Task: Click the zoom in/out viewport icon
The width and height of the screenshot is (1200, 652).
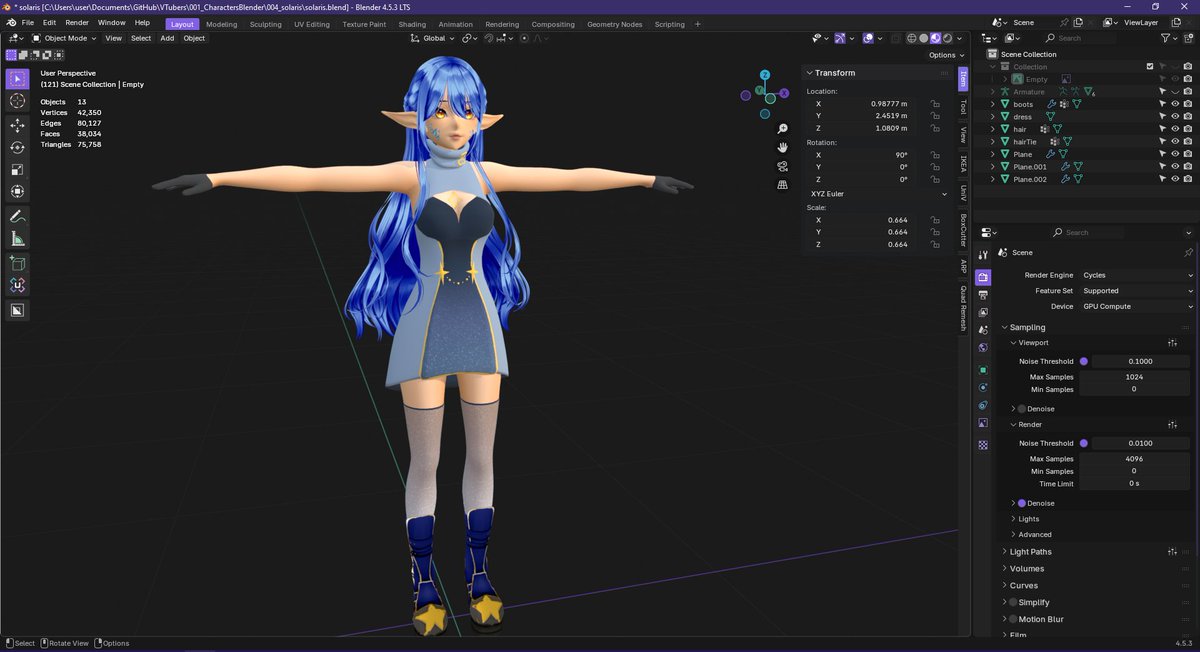Action: (x=783, y=129)
